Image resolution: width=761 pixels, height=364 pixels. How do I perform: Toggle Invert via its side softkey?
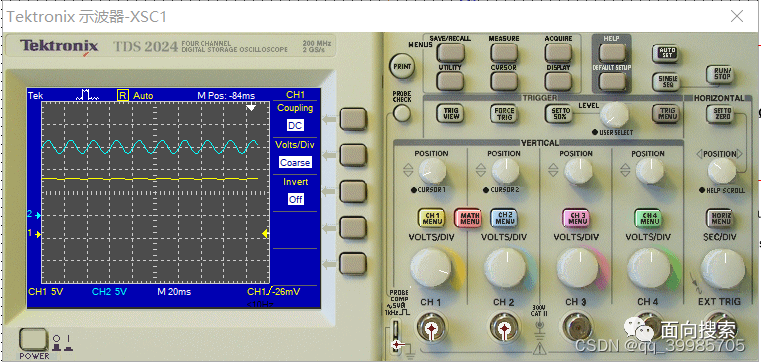(352, 191)
